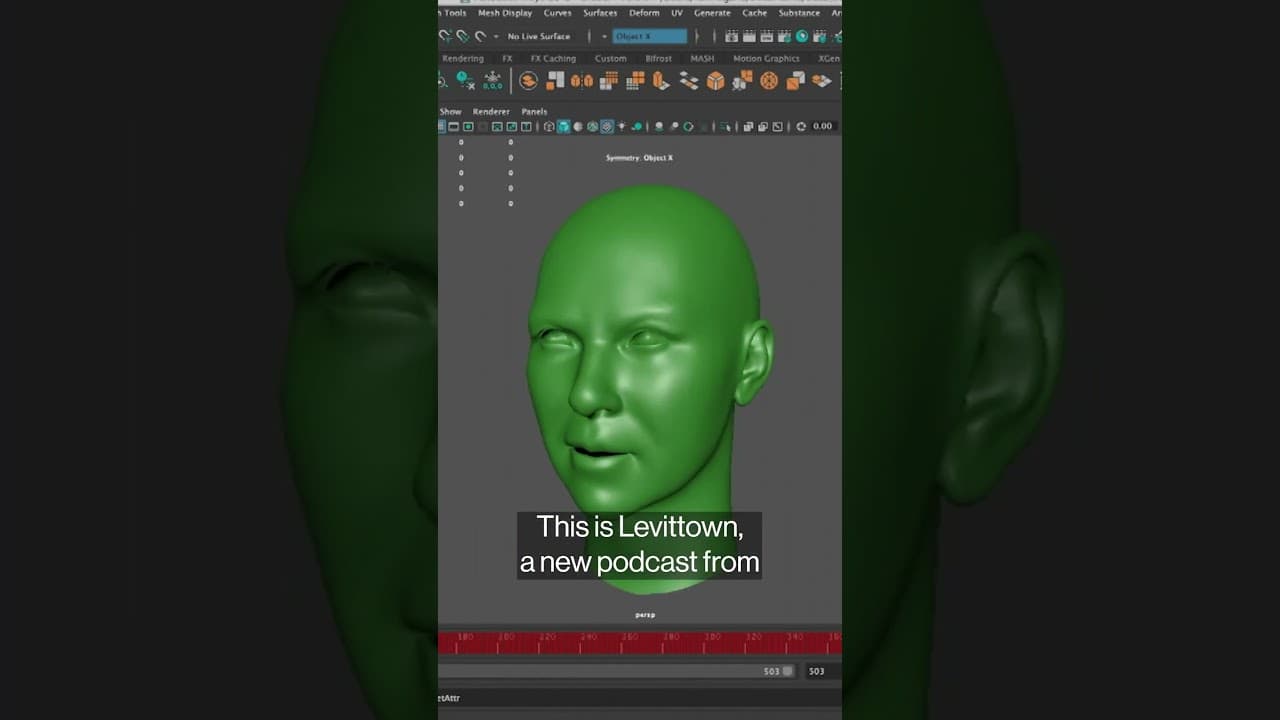1280x720 pixels.
Task: Toggle Smooth Shade All highlighted cube icon
Action: coord(563,126)
